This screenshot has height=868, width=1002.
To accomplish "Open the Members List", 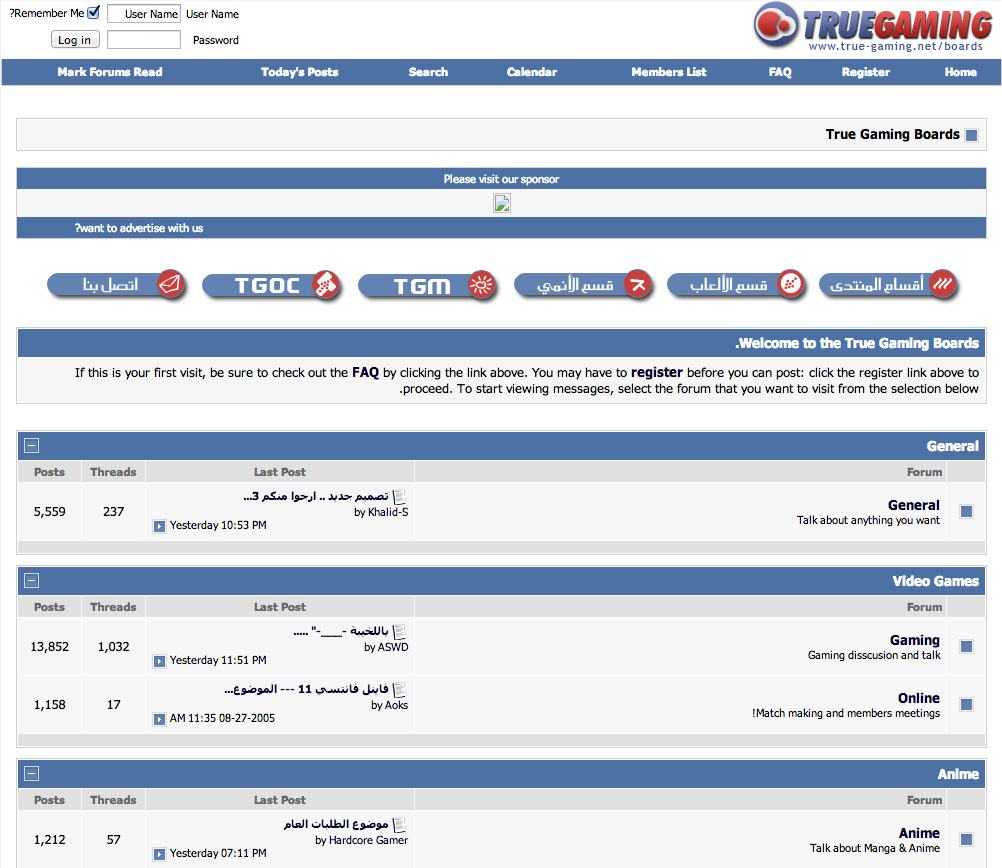I will (x=669, y=72).
